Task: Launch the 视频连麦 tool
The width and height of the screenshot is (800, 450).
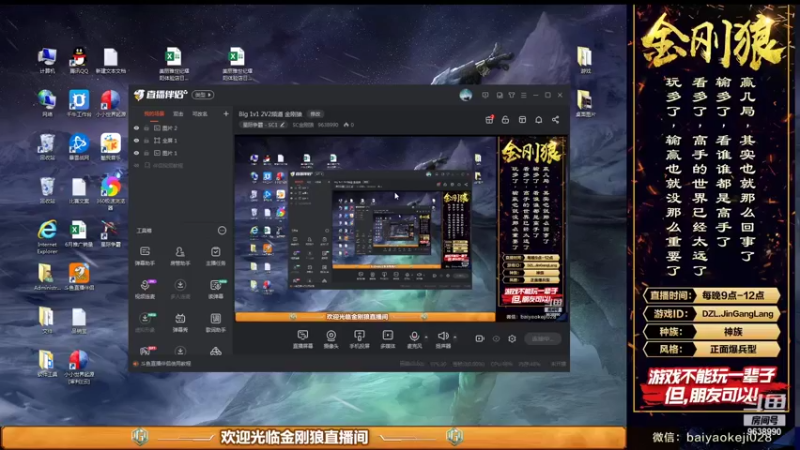Action: click(x=145, y=289)
